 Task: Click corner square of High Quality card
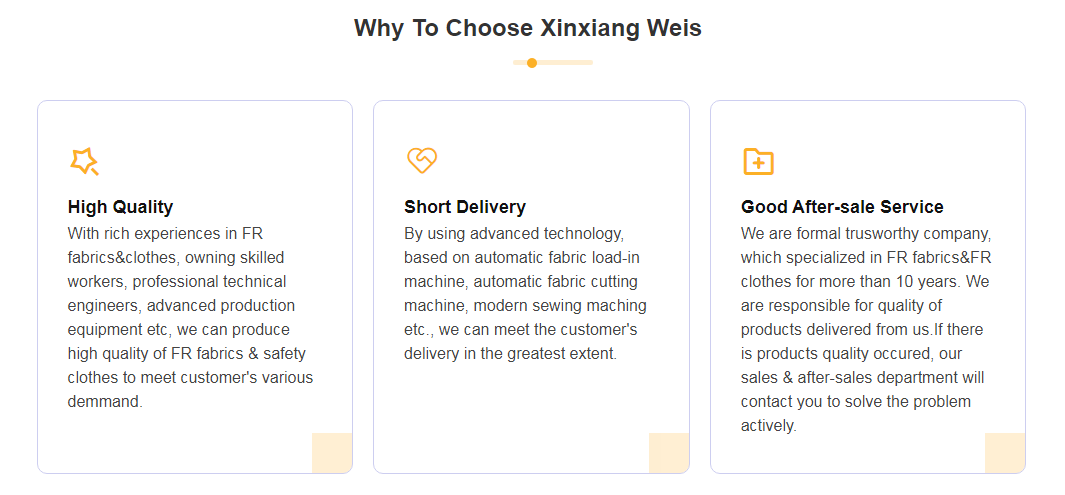(332, 453)
